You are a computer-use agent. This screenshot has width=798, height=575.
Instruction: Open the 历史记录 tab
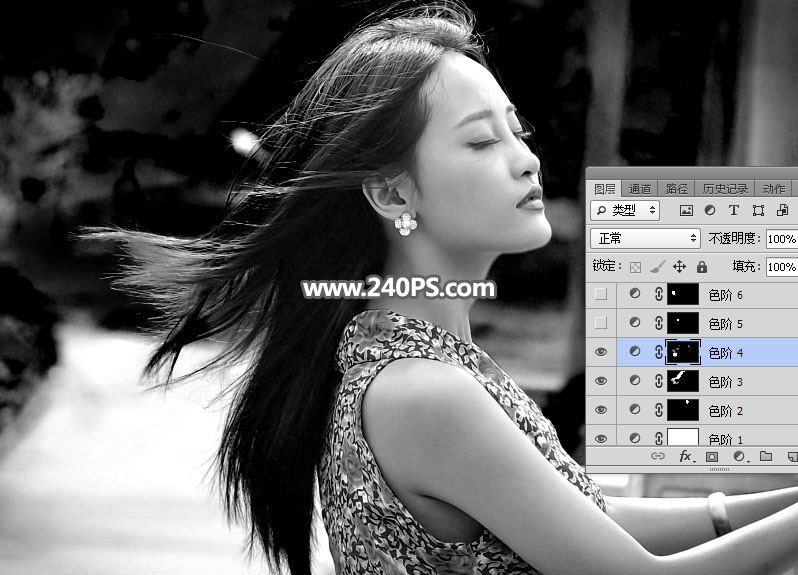point(725,189)
